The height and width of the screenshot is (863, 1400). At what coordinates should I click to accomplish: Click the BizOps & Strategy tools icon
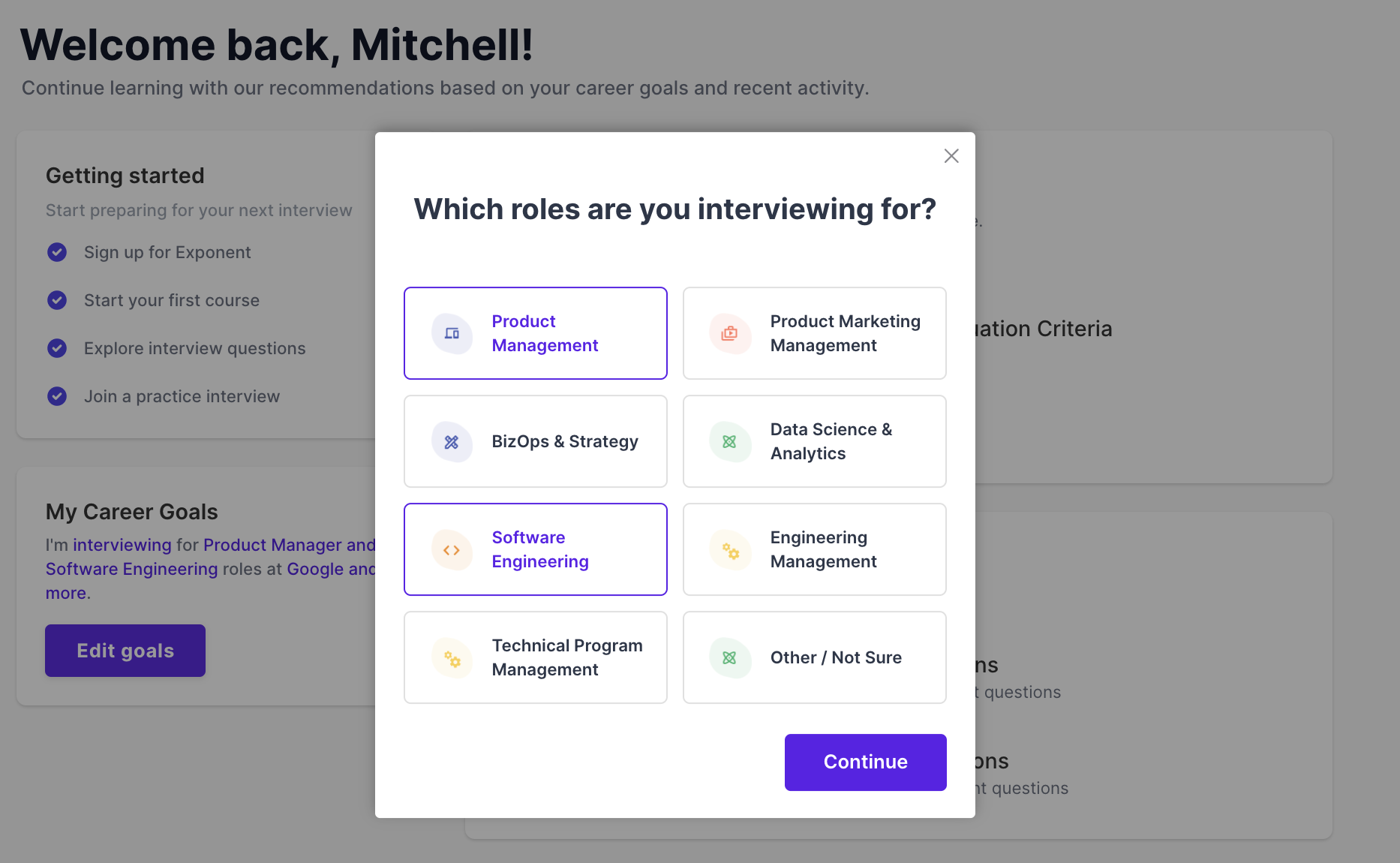tap(452, 442)
